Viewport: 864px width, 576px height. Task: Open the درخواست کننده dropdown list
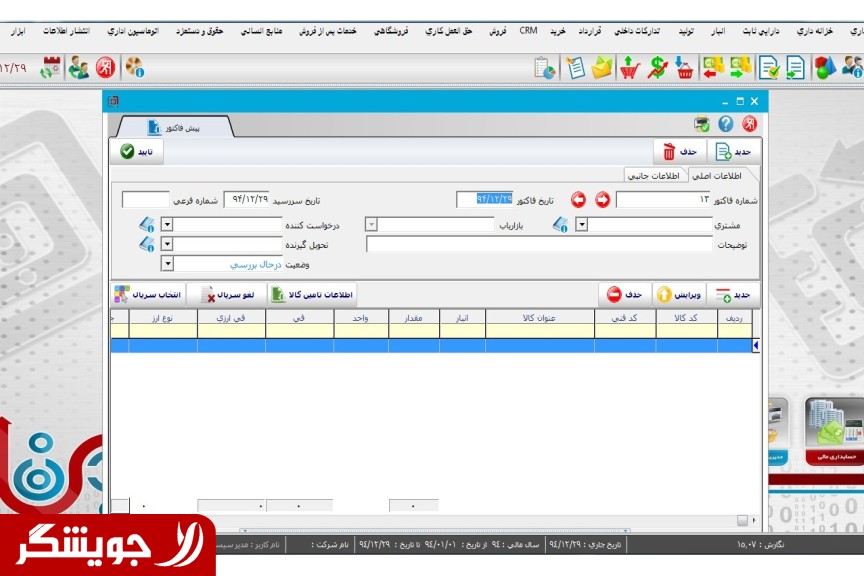coord(167,225)
